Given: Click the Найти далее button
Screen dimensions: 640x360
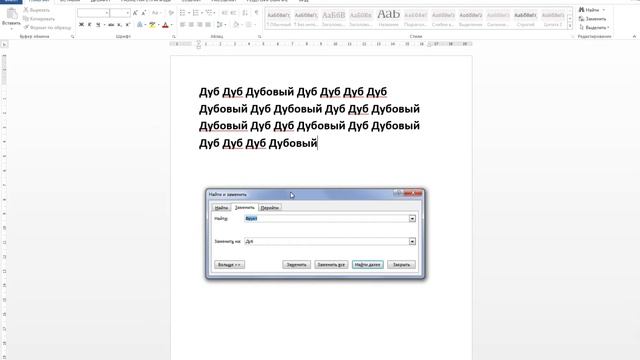Looking at the screenshot, I should 367,264.
